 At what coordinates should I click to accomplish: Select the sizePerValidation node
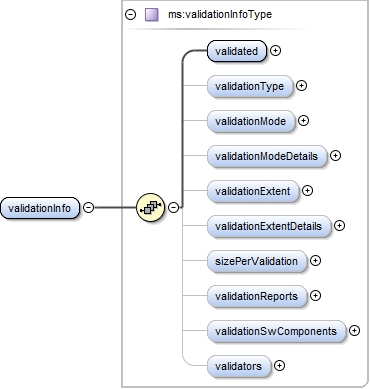[257, 261]
